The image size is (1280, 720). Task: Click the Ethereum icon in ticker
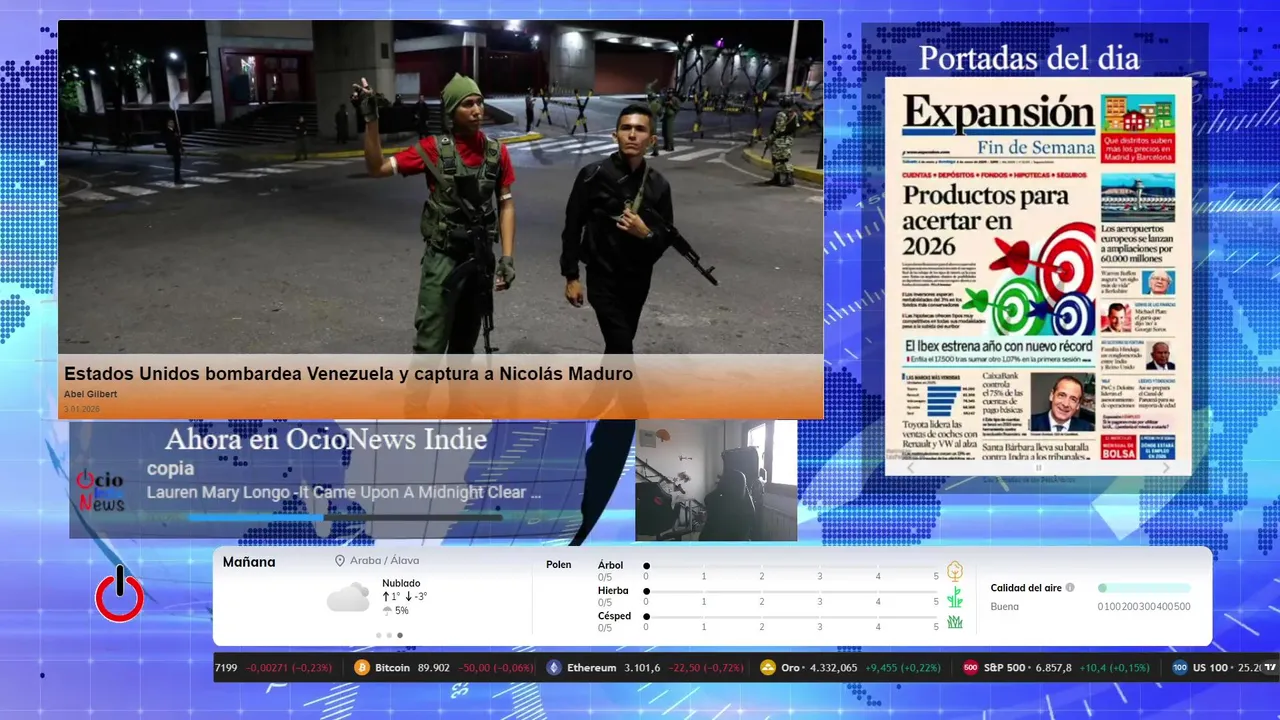pos(554,668)
